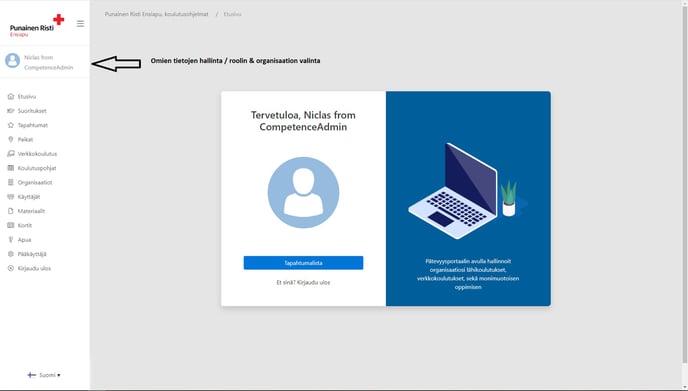Click the Pätevyysportaalin description text
Viewport: 688px width, 391px height.
468,274
